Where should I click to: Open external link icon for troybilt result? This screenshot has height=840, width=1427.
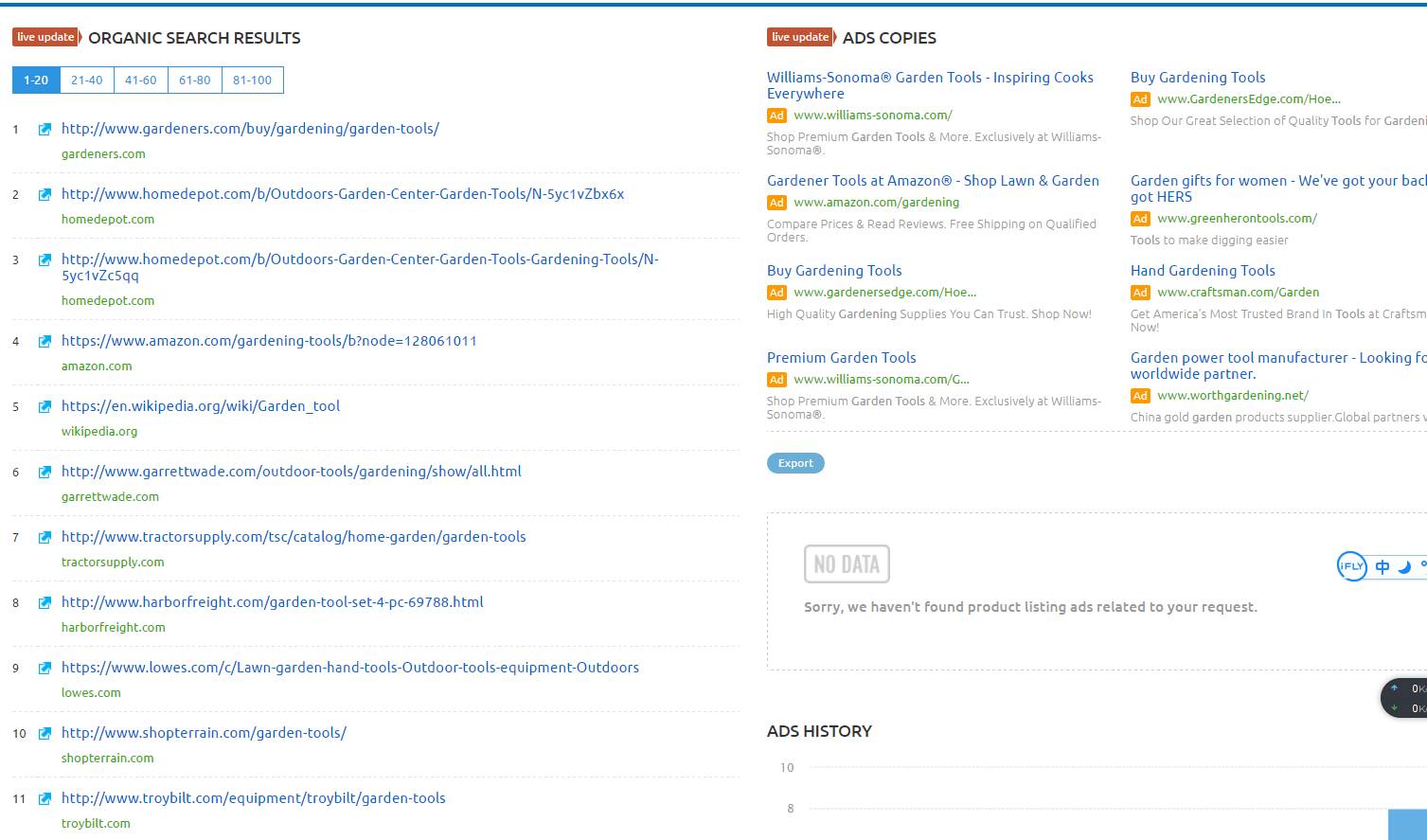45,798
